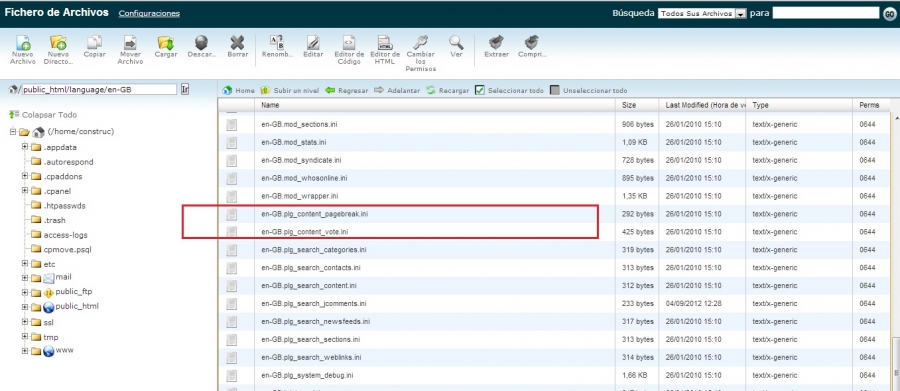Reload listing with Recargar

pos(448,90)
